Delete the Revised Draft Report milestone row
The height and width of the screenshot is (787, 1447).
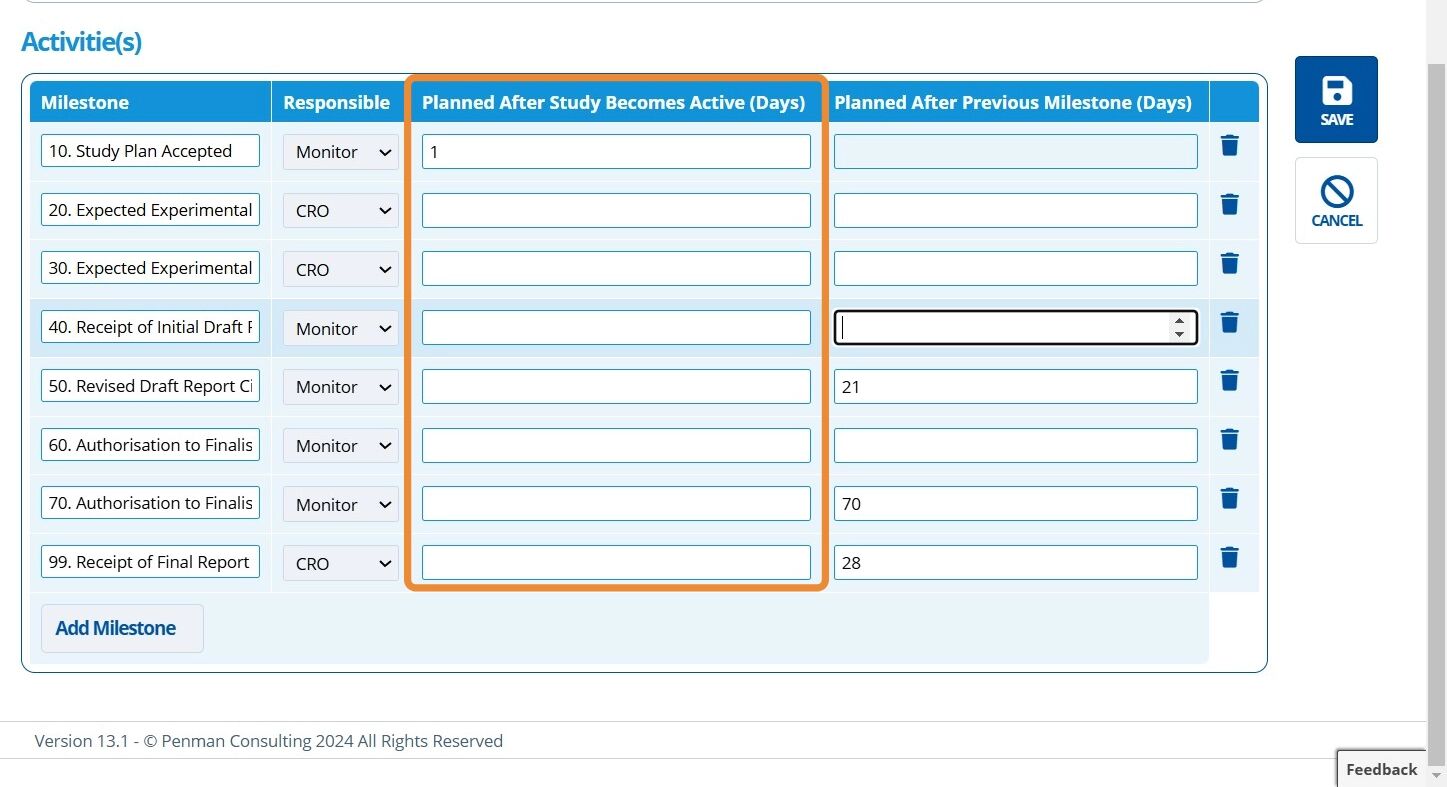[1230, 381]
